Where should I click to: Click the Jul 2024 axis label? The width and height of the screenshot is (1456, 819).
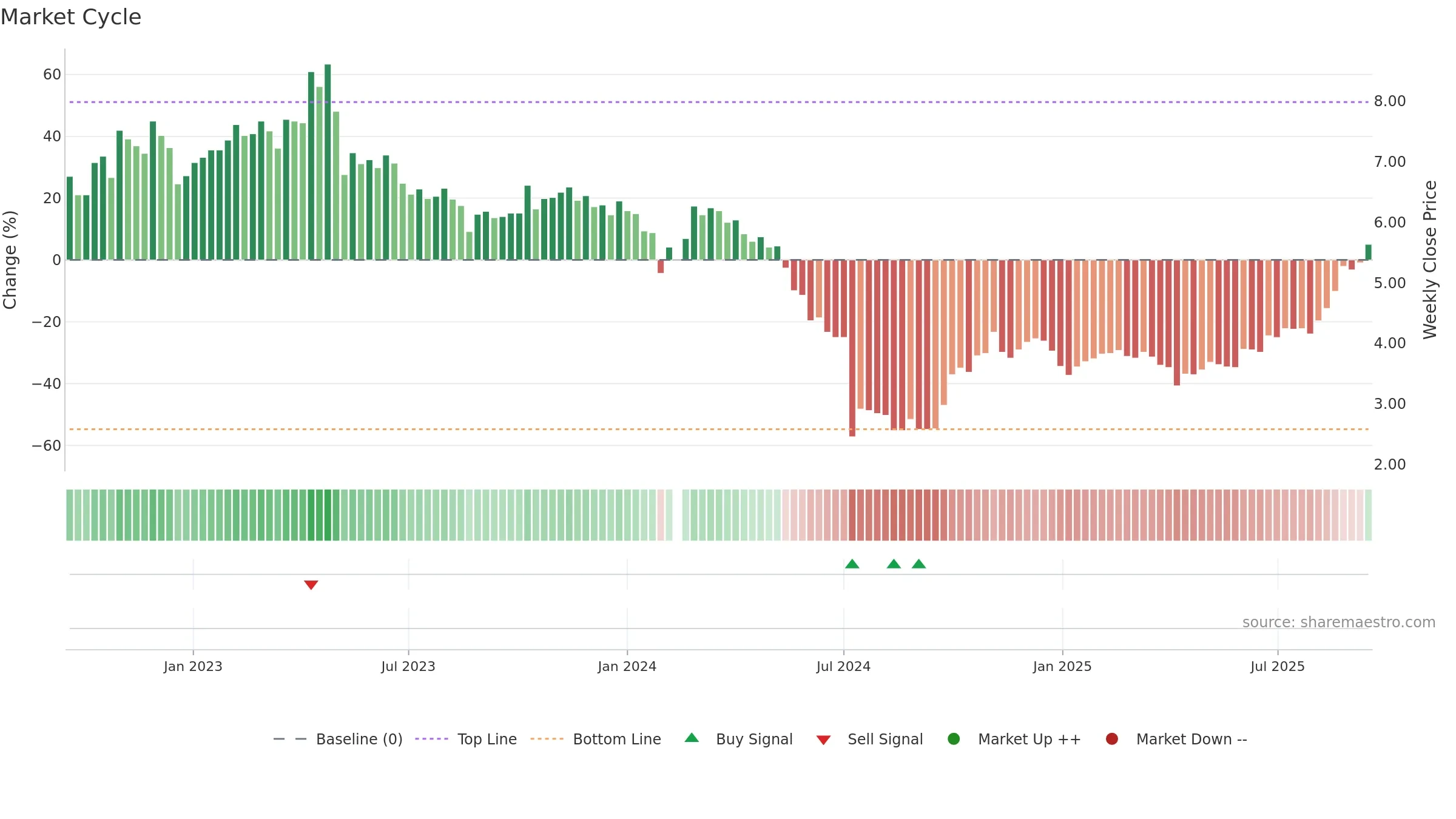(843, 666)
